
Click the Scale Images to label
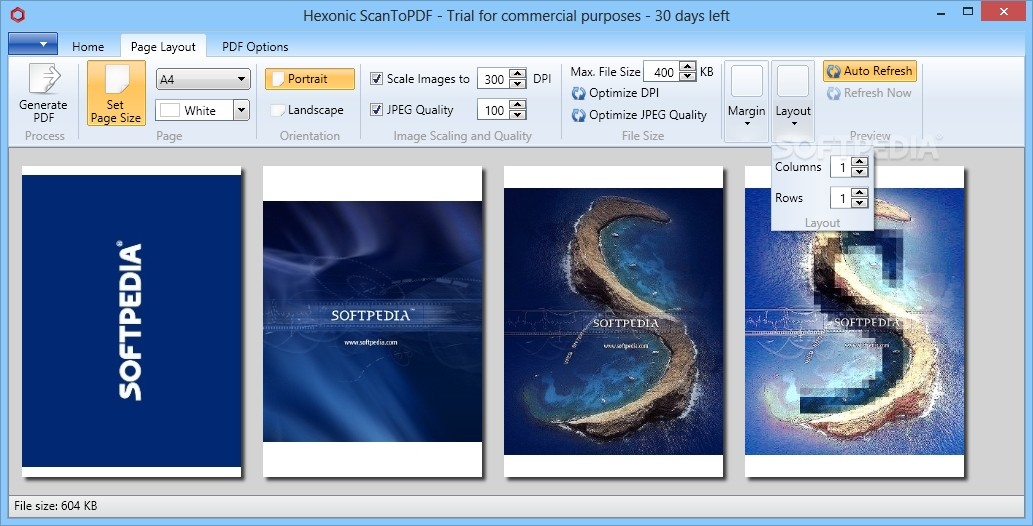coord(428,79)
